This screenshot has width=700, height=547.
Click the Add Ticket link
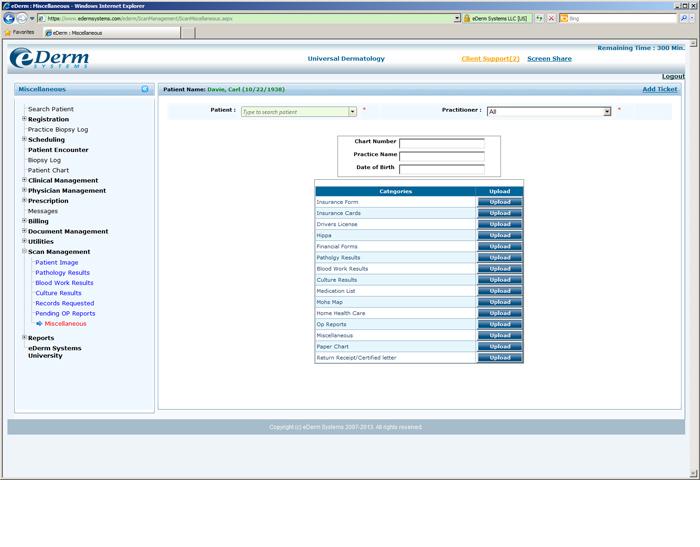coord(659,89)
